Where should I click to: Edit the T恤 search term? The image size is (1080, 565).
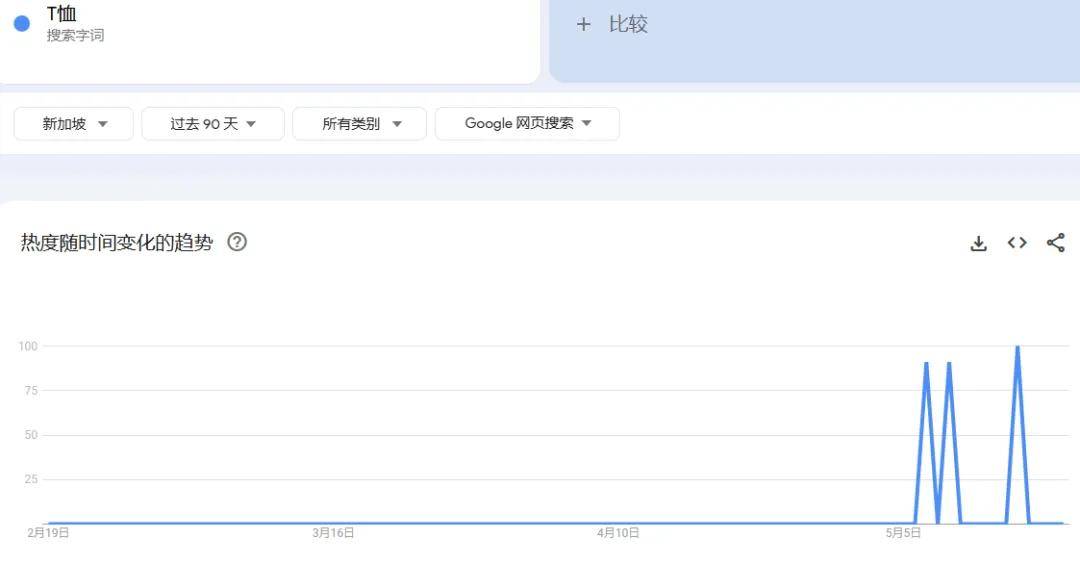[x=61, y=13]
